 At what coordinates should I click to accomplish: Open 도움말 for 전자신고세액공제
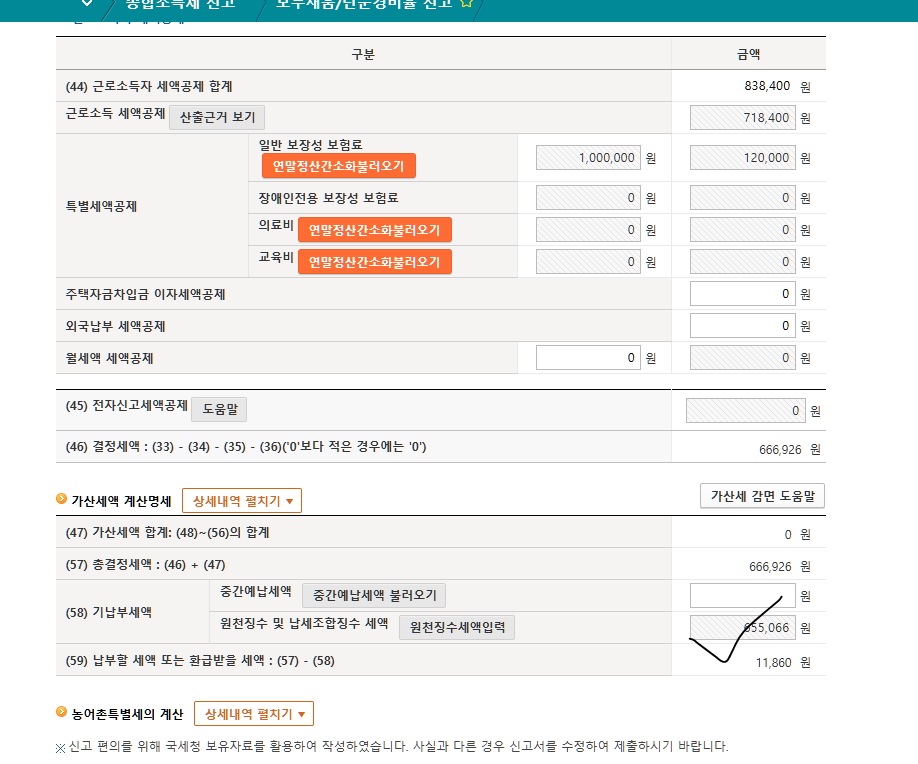pos(218,409)
